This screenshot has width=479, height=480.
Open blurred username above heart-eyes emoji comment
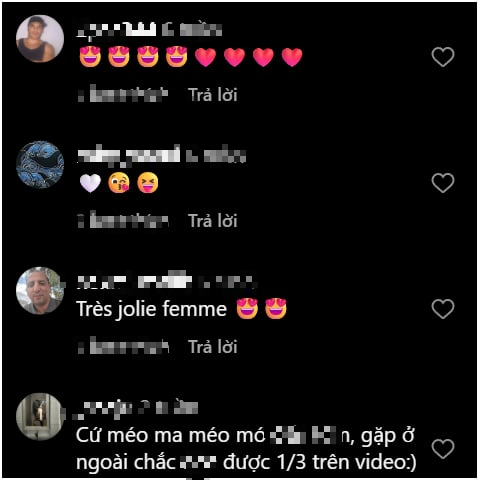click(117, 29)
